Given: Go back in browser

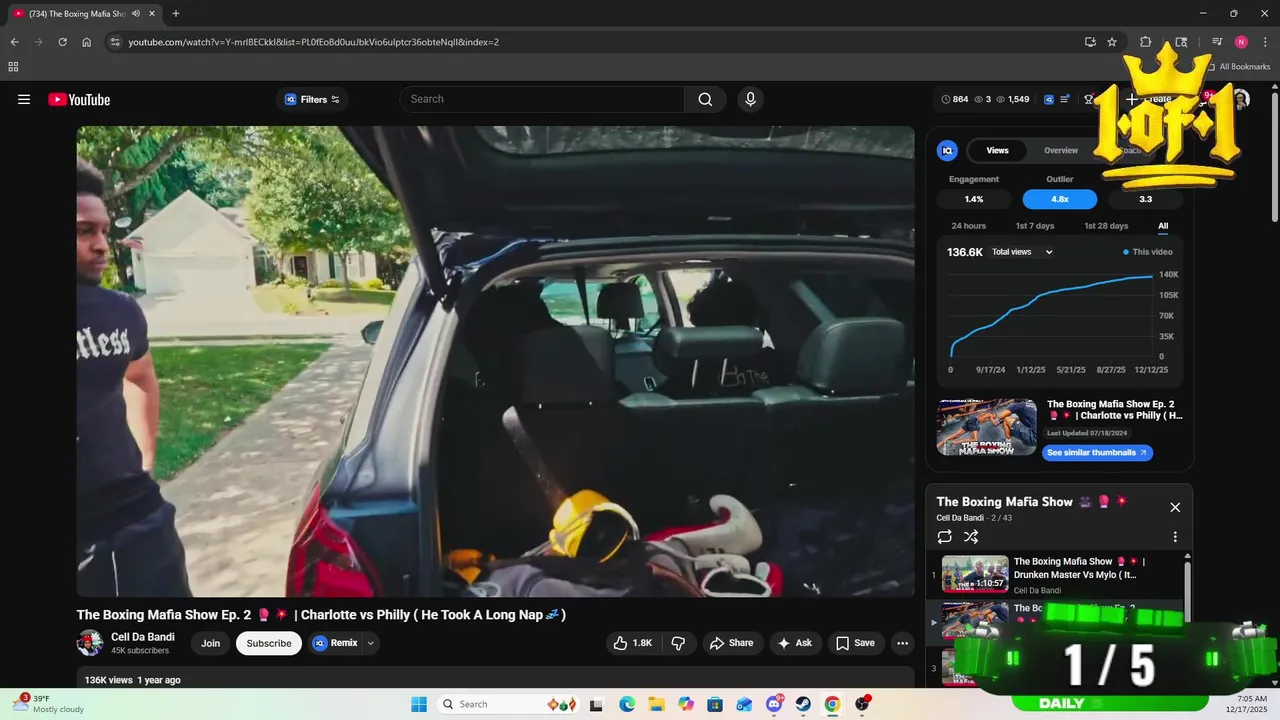Looking at the screenshot, I should pos(14,42).
